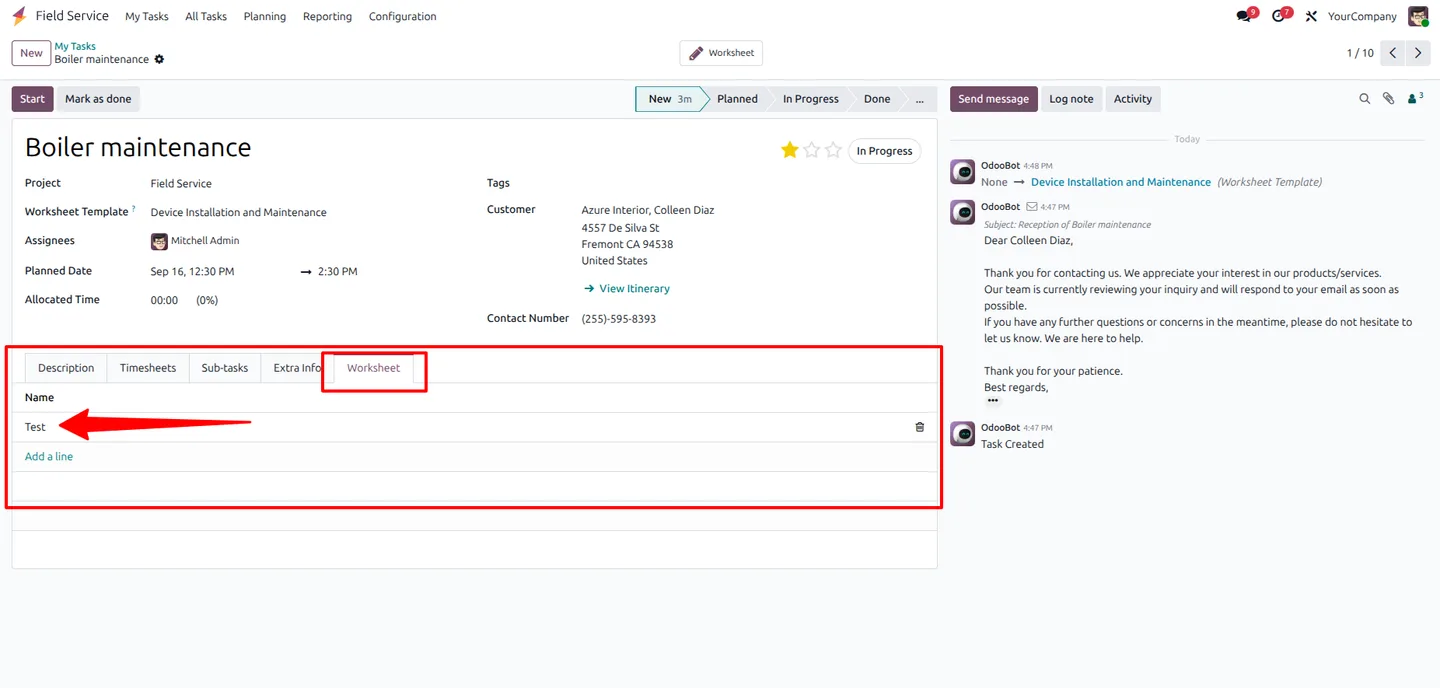Screen dimensions: 1440x688
Task: Switch to the Timesheets tab
Action: (x=148, y=368)
